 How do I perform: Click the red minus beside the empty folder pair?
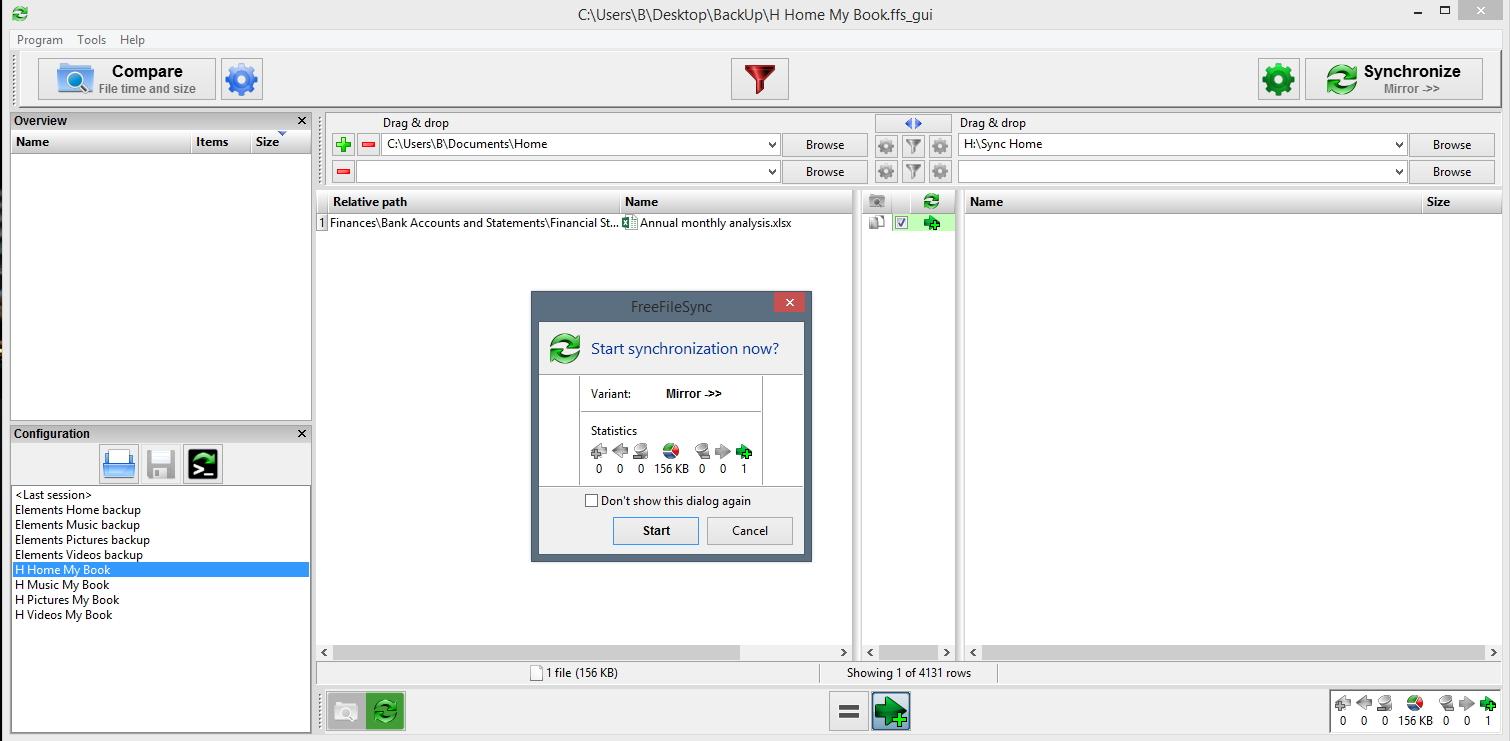coord(344,172)
